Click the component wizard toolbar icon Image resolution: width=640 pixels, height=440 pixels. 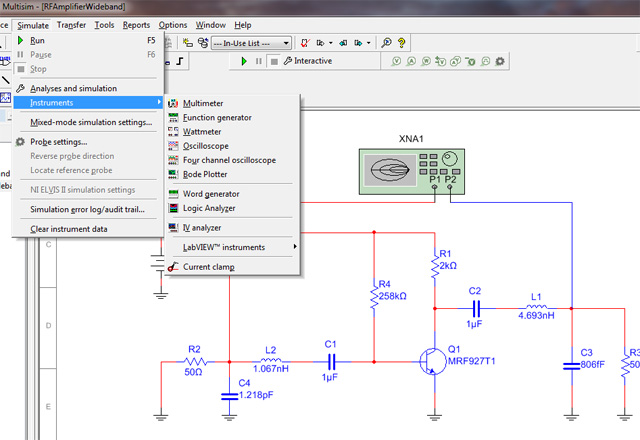(187, 42)
